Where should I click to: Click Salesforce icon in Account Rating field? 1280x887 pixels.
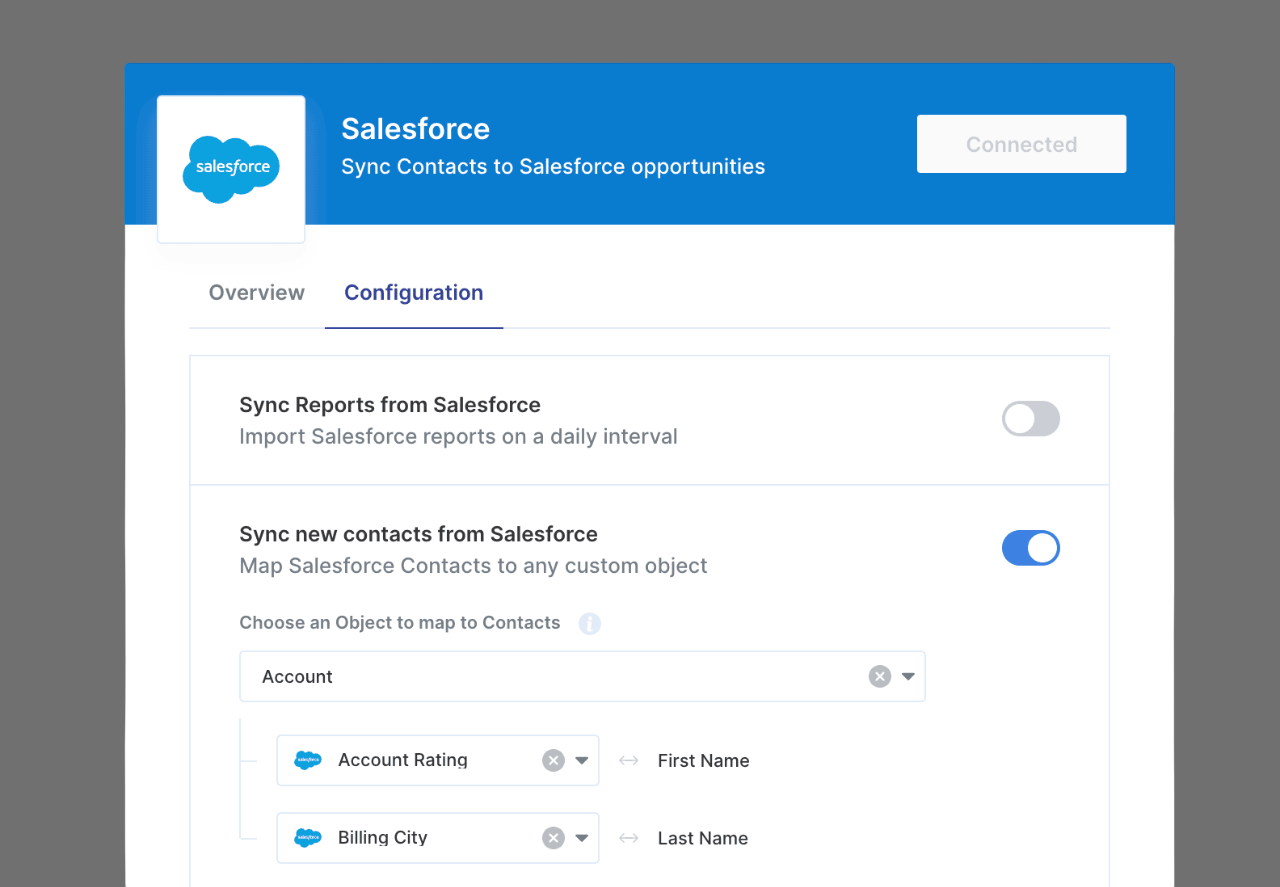click(308, 761)
